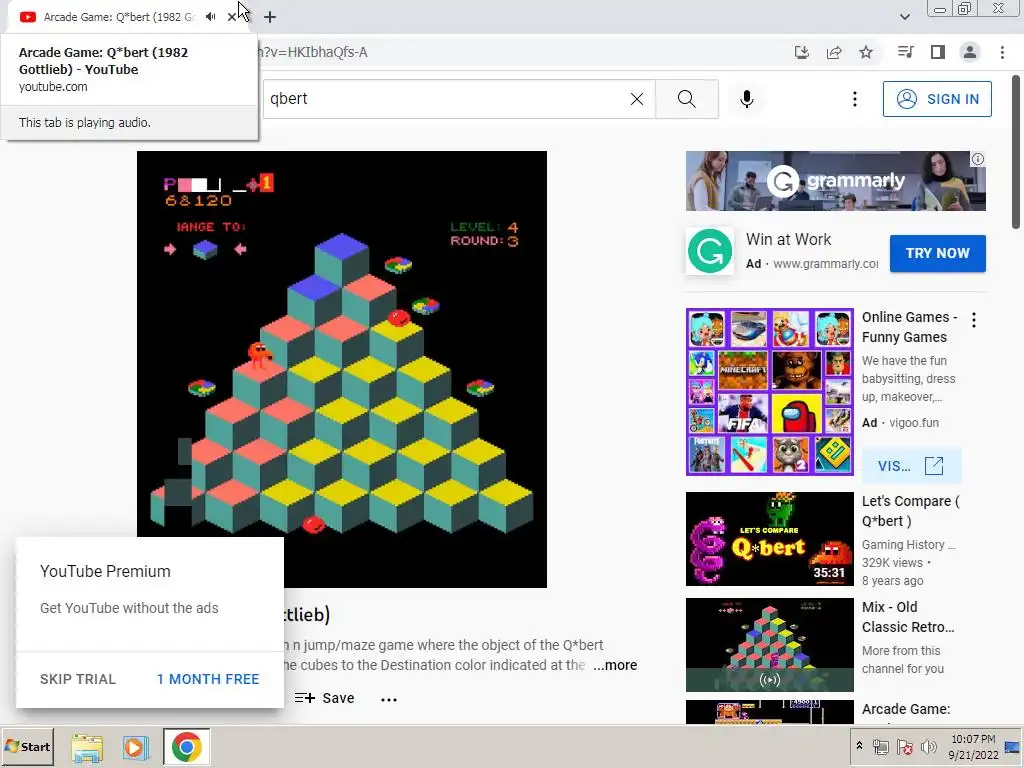Click the Grammarly logo icon

pyautogui.click(x=710, y=251)
